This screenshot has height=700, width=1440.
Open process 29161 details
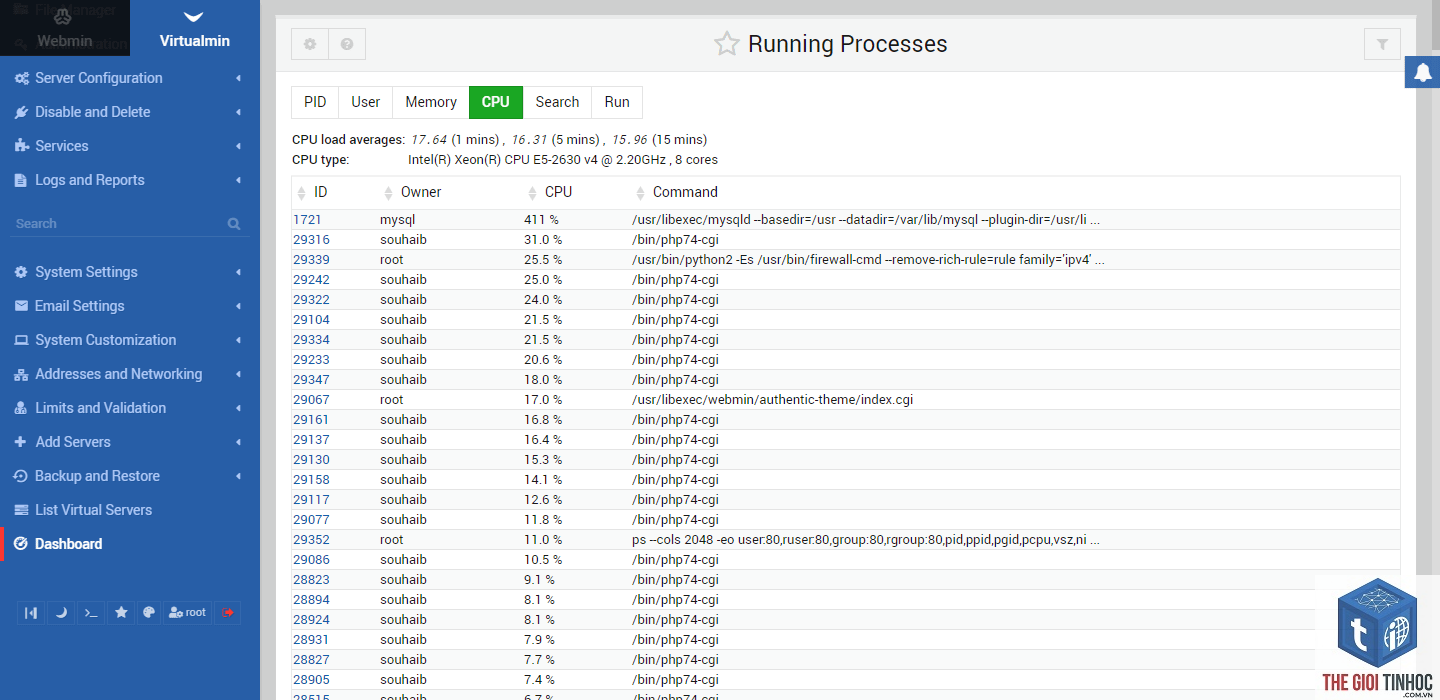(x=311, y=420)
